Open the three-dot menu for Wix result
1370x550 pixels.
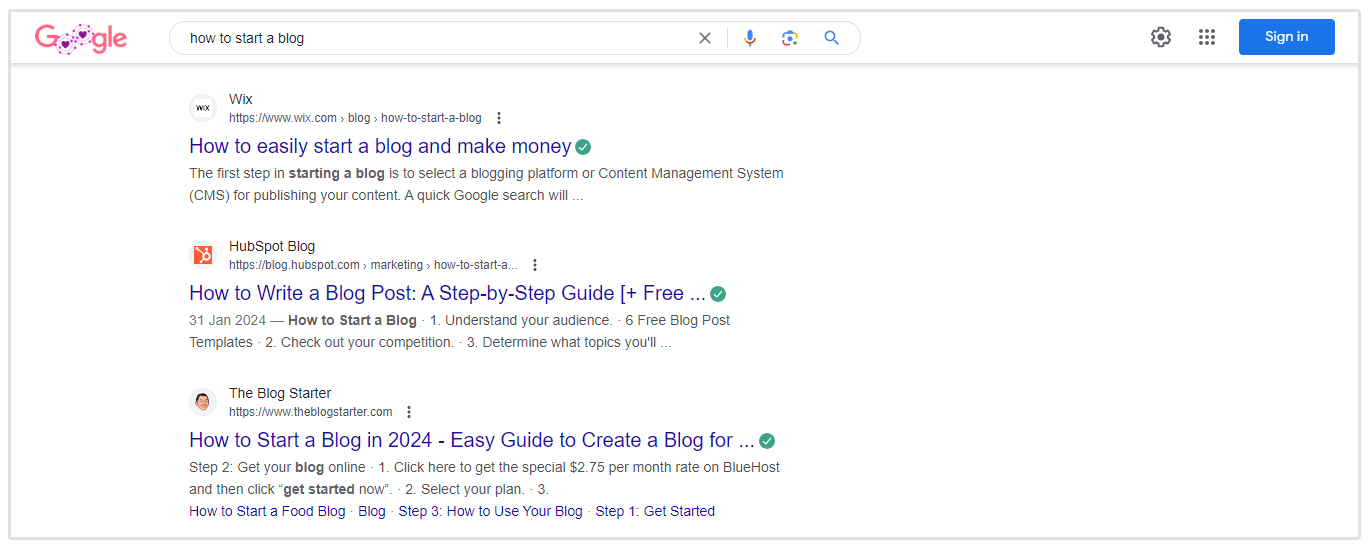click(x=499, y=118)
